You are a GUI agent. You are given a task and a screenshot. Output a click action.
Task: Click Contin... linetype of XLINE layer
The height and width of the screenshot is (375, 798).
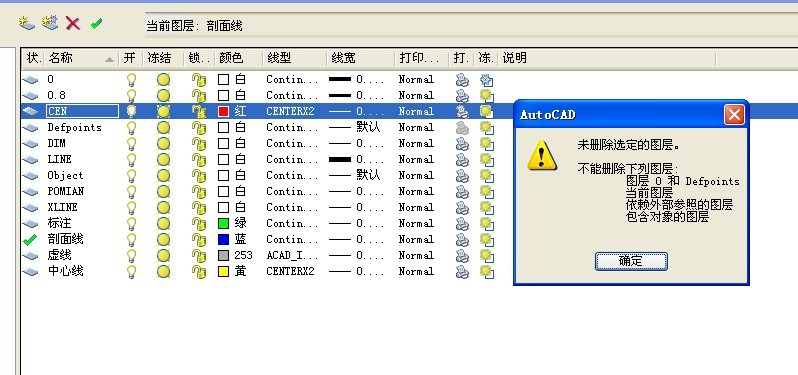tap(293, 208)
